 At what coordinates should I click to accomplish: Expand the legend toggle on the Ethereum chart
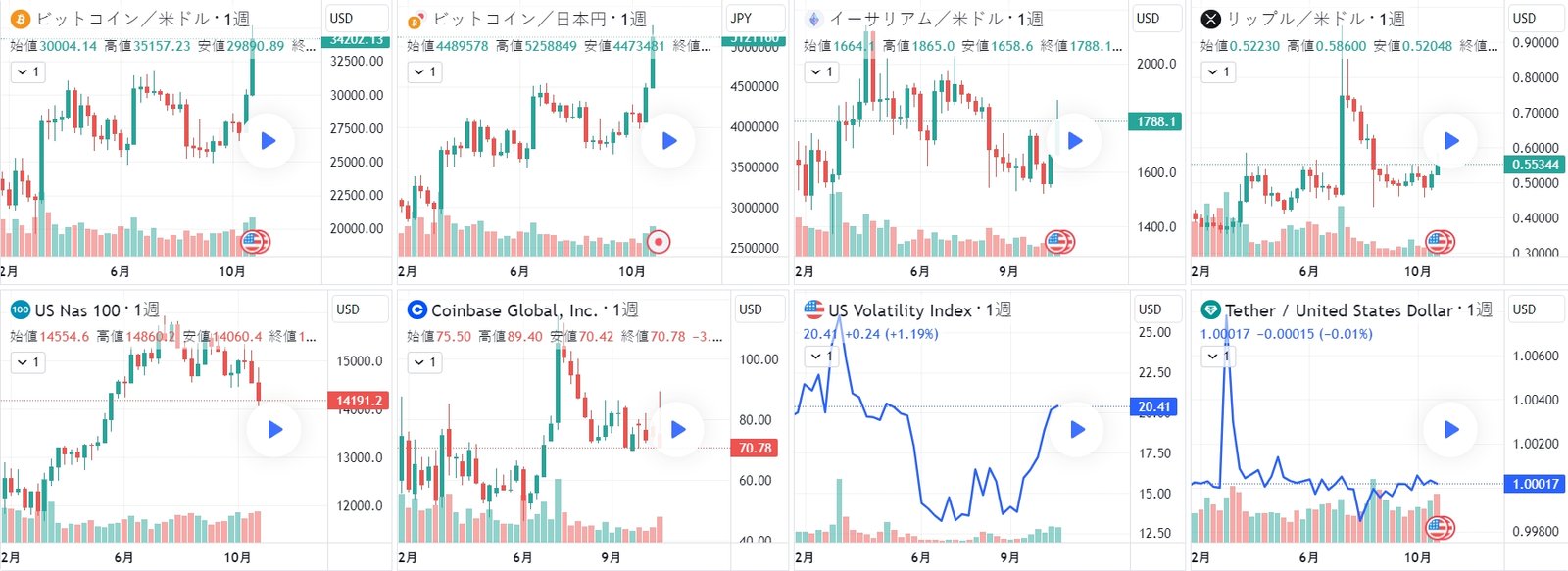tap(821, 71)
